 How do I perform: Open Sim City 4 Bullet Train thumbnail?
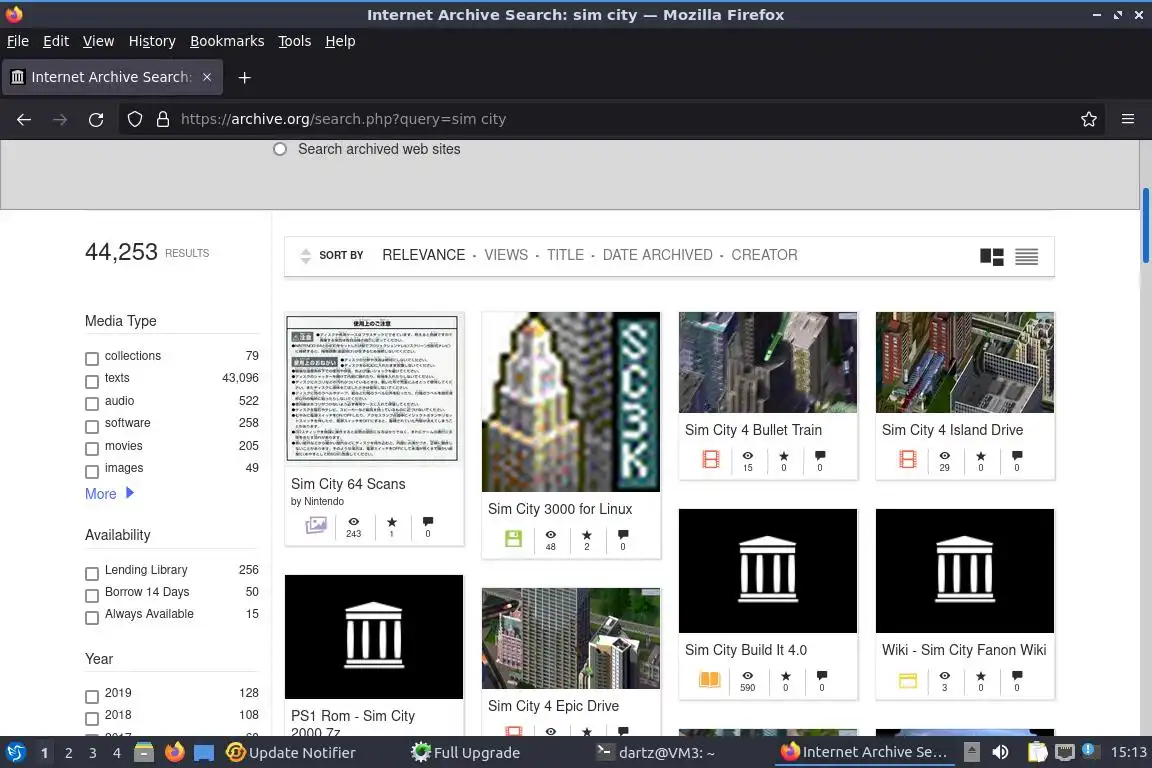[768, 362]
